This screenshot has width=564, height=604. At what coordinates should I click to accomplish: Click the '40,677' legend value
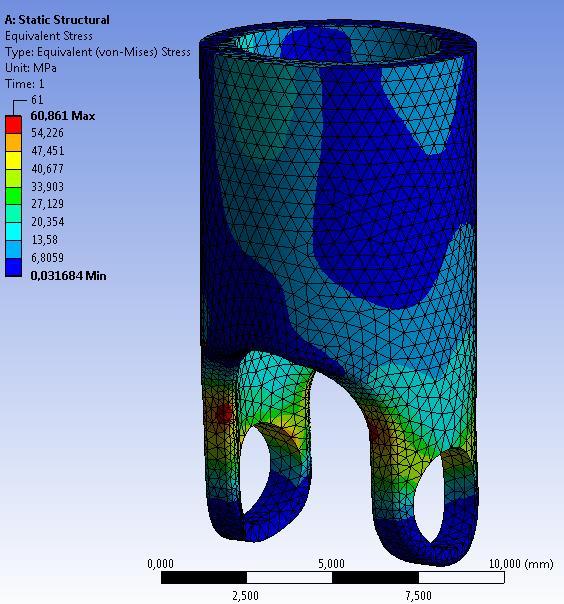pyautogui.click(x=47, y=169)
